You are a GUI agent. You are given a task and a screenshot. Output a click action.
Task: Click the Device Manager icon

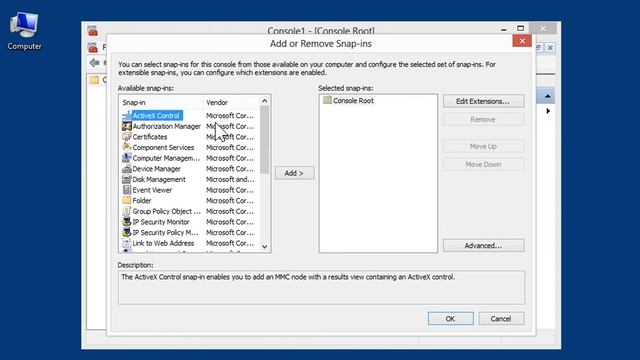(x=127, y=169)
